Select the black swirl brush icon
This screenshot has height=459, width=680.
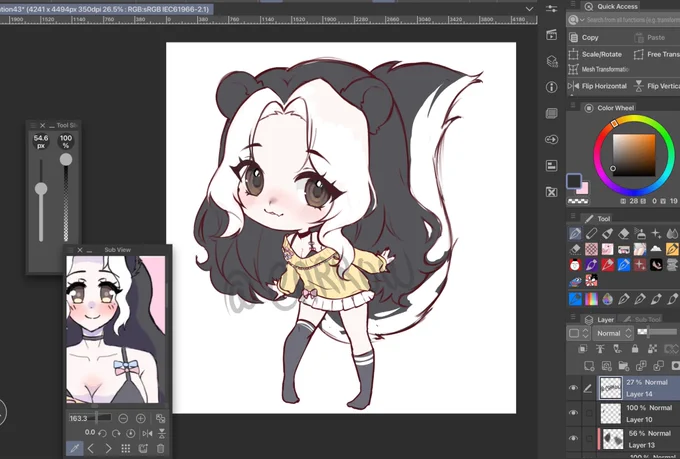coord(656,265)
